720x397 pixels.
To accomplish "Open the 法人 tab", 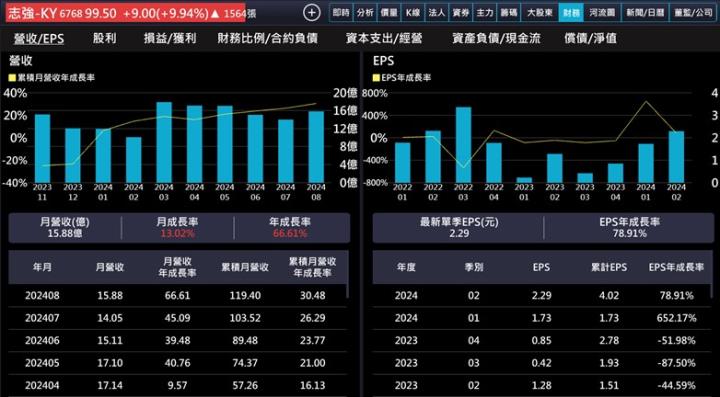I will (x=437, y=13).
